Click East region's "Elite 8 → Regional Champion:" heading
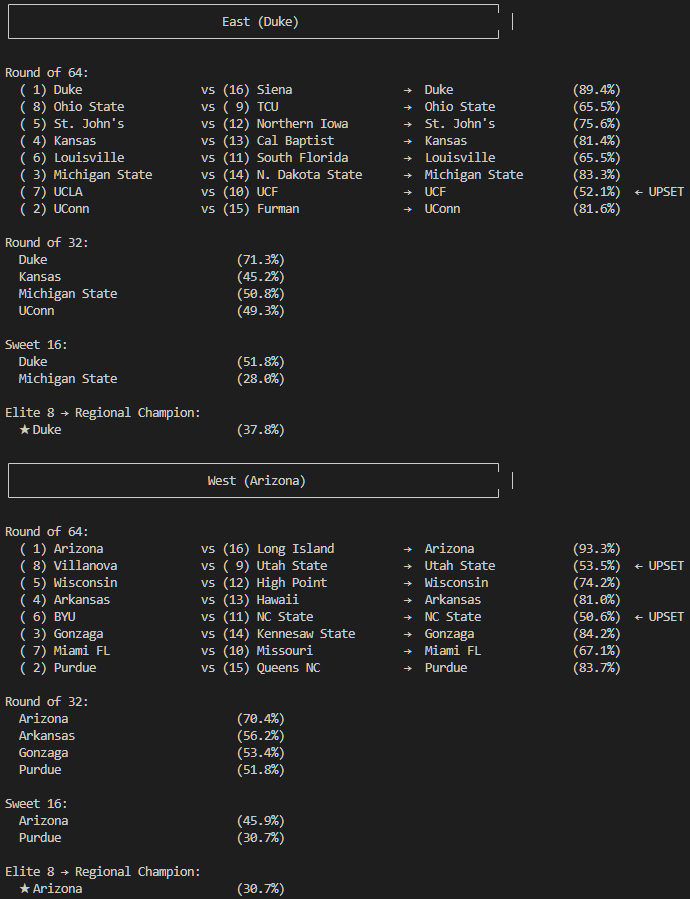The height and width of the screenshot is (899, 690). point(103,413)
